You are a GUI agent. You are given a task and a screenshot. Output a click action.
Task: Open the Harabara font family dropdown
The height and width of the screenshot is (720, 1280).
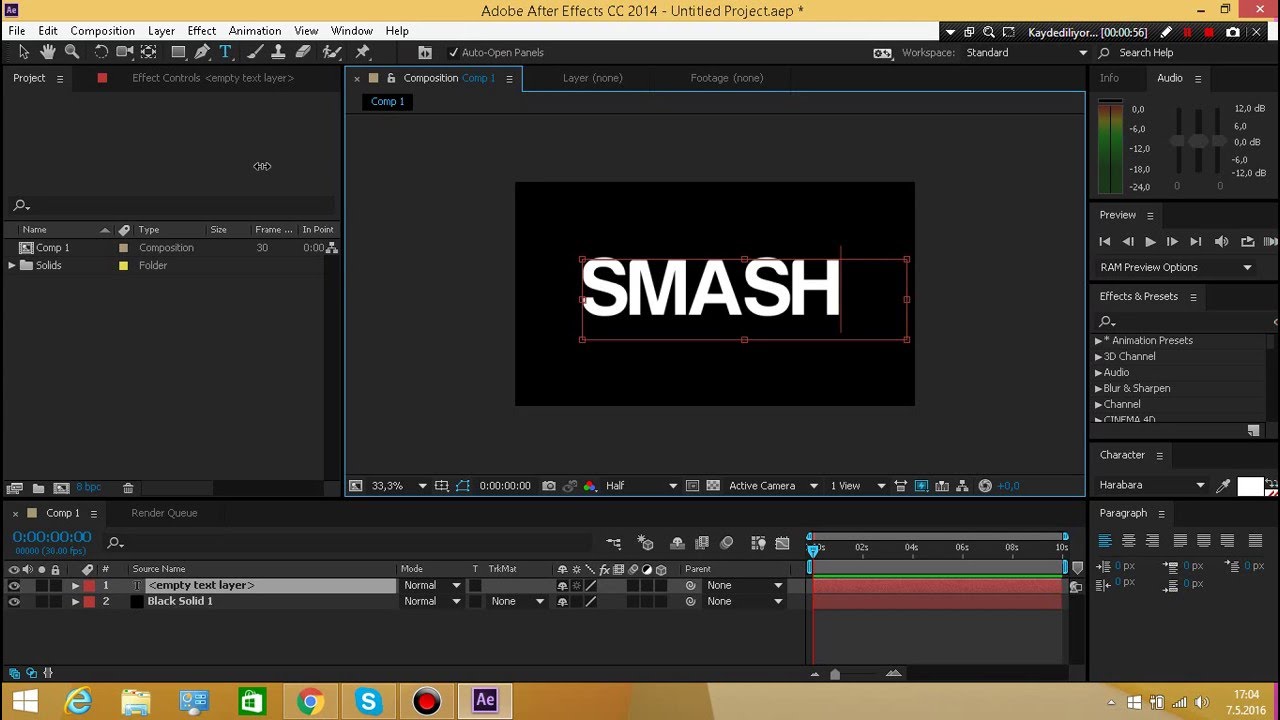click(1153, 485)
